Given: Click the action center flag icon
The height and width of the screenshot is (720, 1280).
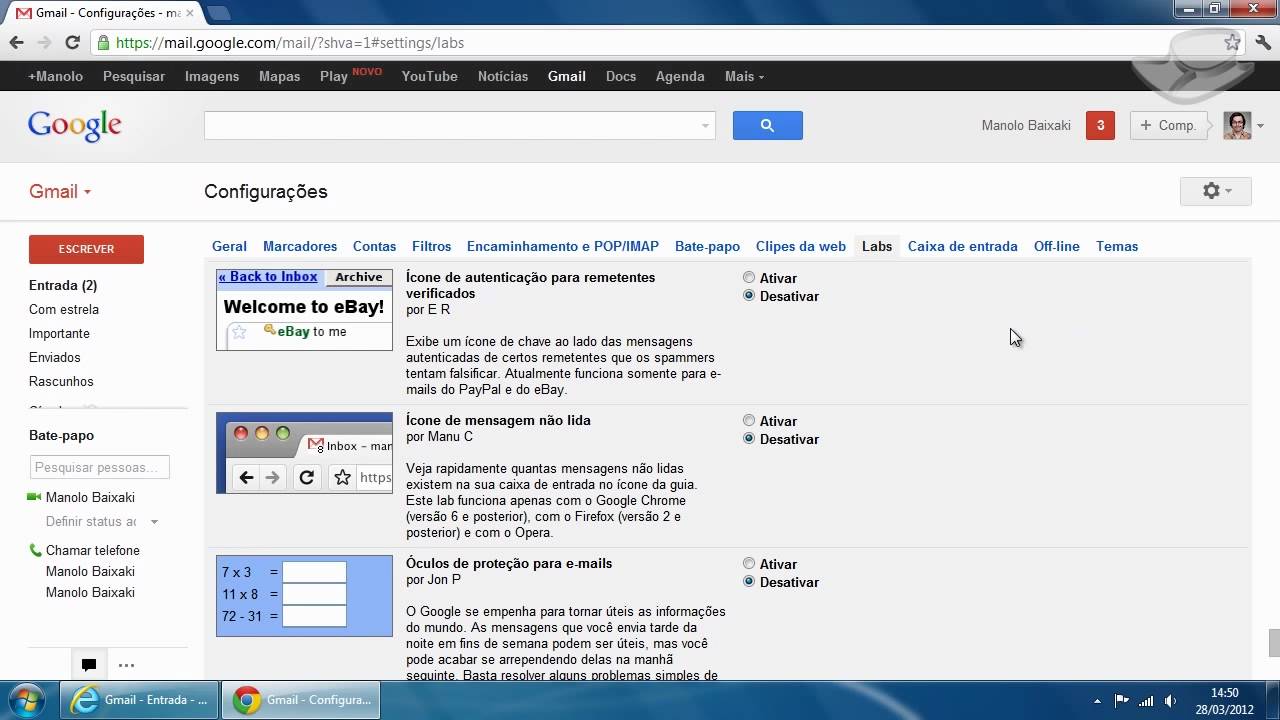Looking at the screenshot, I should click(x=1122, y=701).
